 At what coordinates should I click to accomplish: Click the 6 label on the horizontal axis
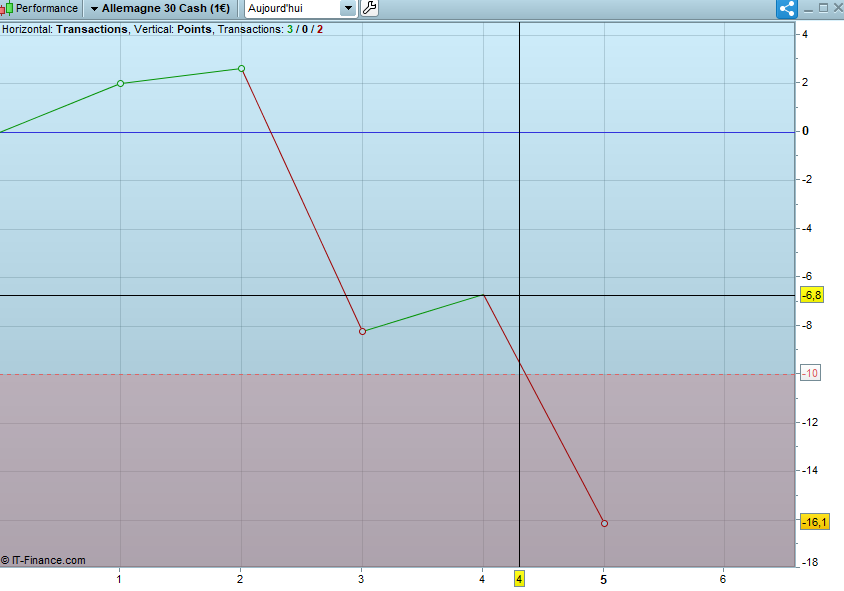pyautogui.click(x=723, y=579)
